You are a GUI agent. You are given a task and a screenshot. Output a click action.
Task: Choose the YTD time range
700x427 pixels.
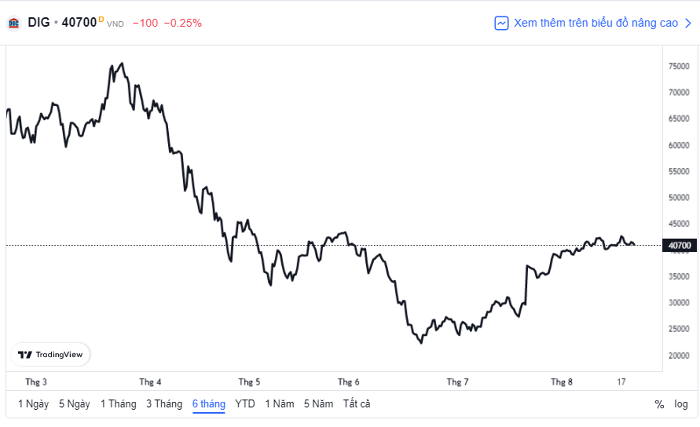[x=245, y=404]
